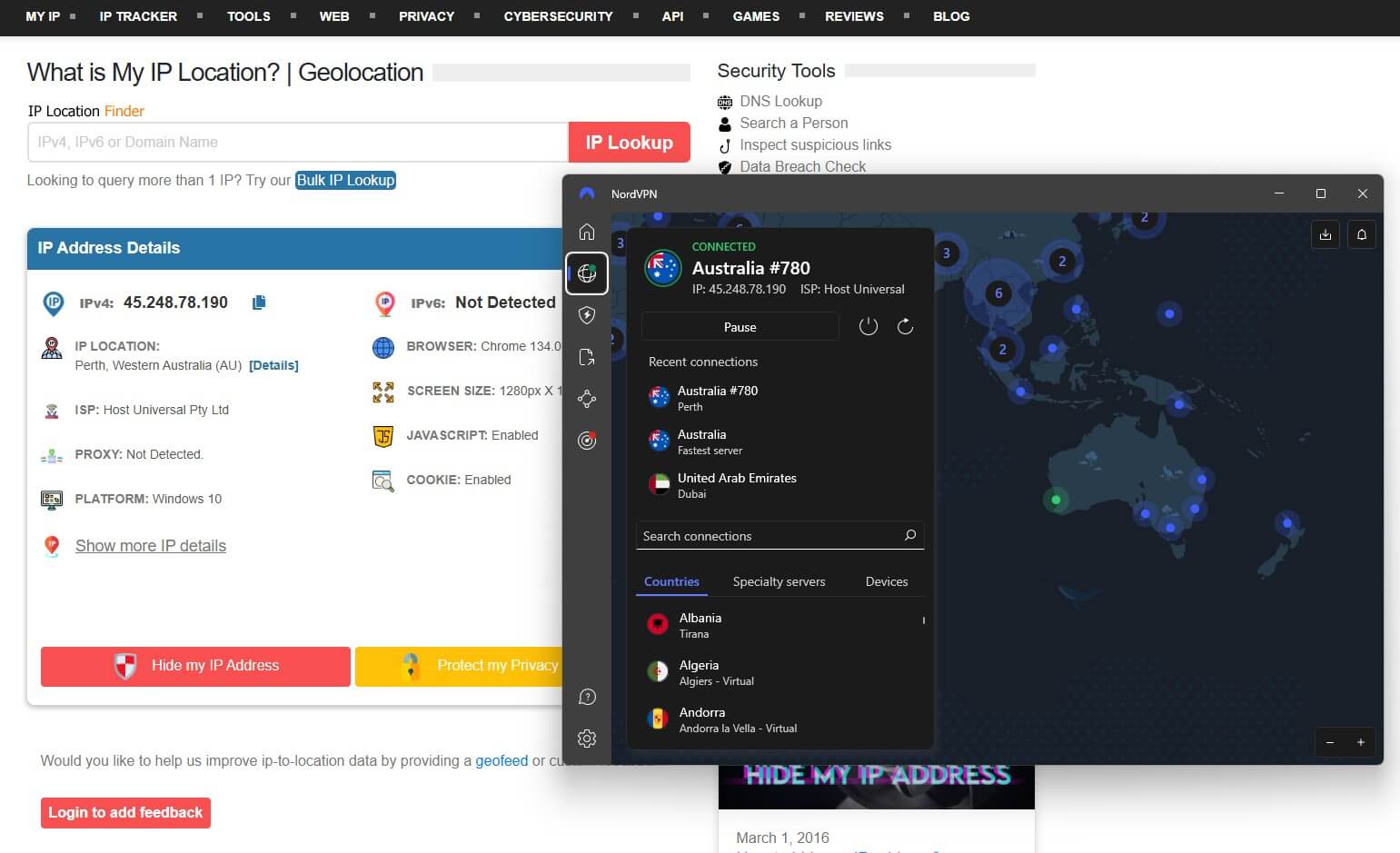1400x853 pixels.
Task: Open the TOOLS menu item
Action: tap(249, 16)
